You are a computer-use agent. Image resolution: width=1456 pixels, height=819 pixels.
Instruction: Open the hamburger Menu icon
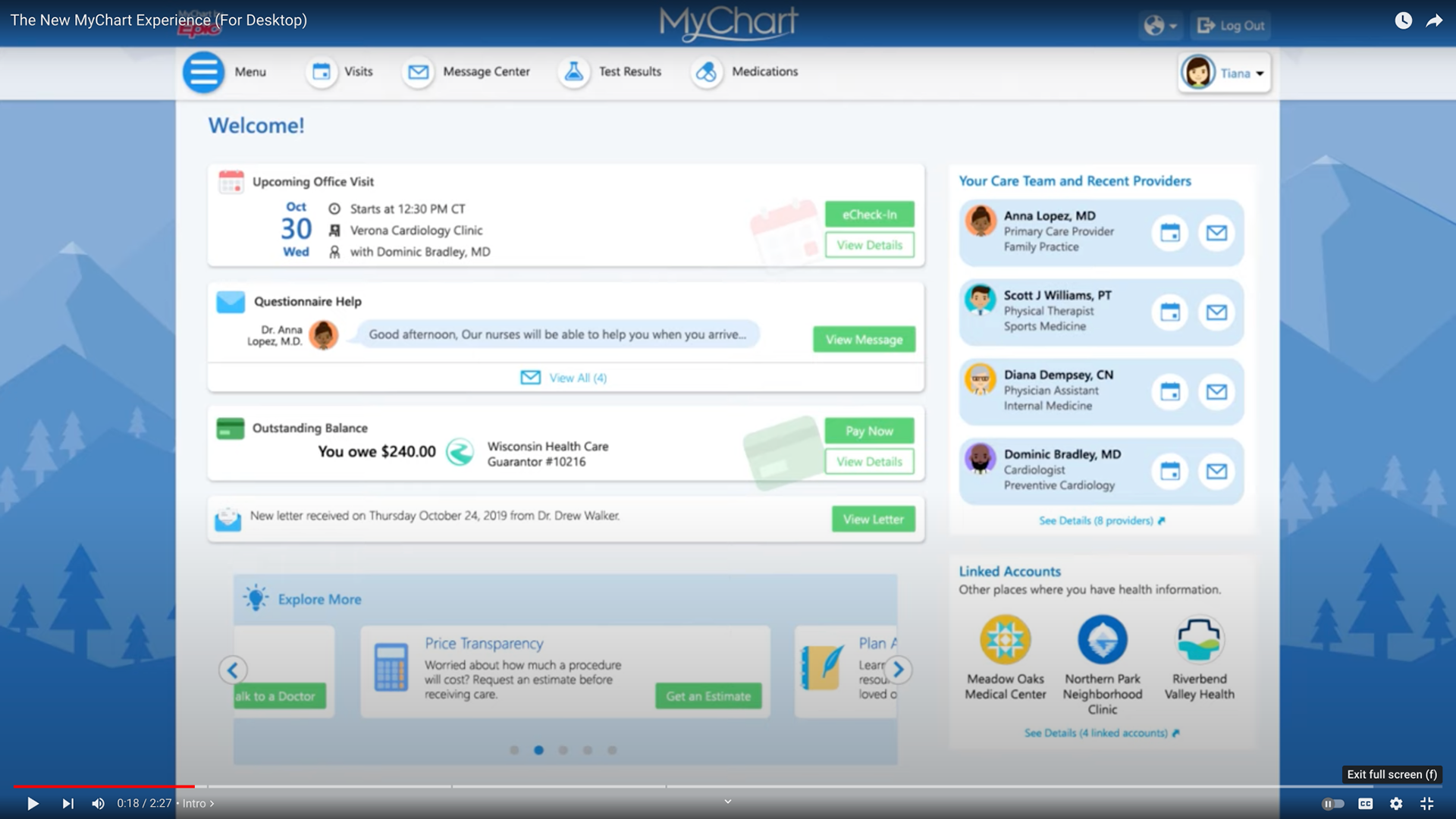pyautogui.click(x=203, y=72)
